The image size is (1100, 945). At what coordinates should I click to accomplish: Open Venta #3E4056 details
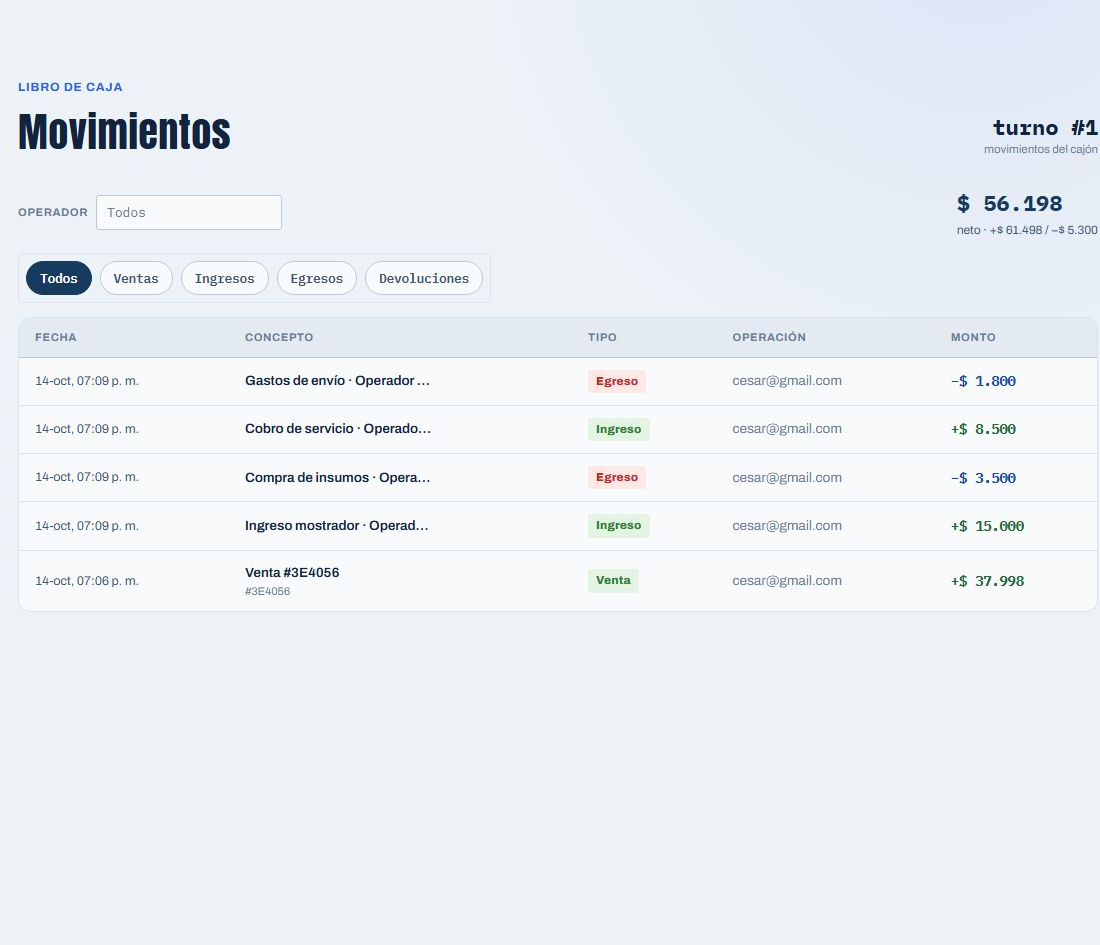[558, 581]
